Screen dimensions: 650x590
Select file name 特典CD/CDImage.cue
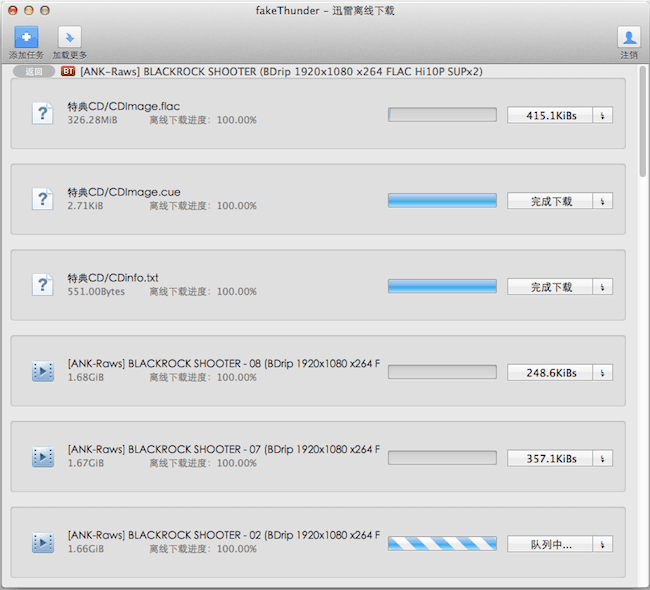tap(124, 192)
